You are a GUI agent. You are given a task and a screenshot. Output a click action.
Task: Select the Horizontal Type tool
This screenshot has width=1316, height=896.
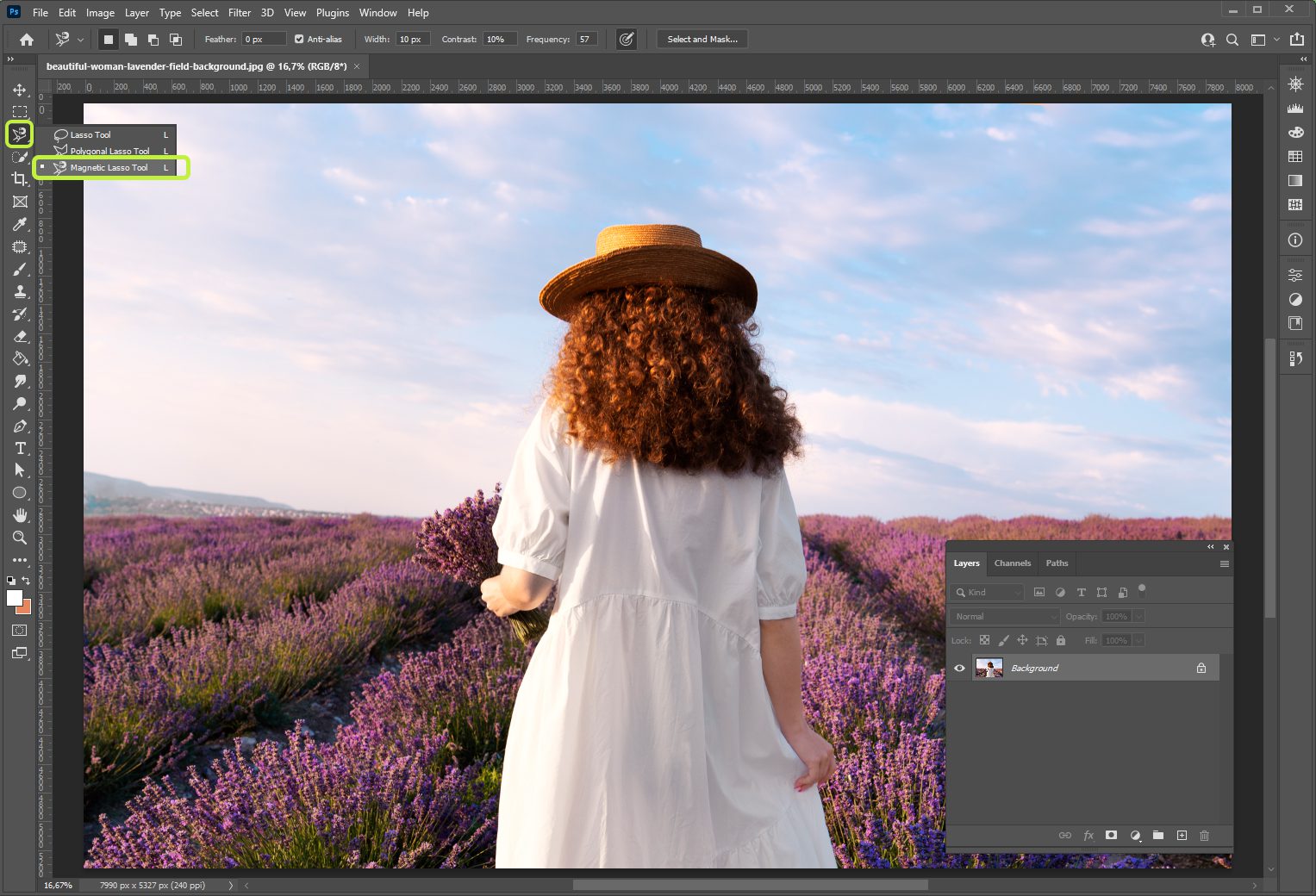(x=20, y=448)
